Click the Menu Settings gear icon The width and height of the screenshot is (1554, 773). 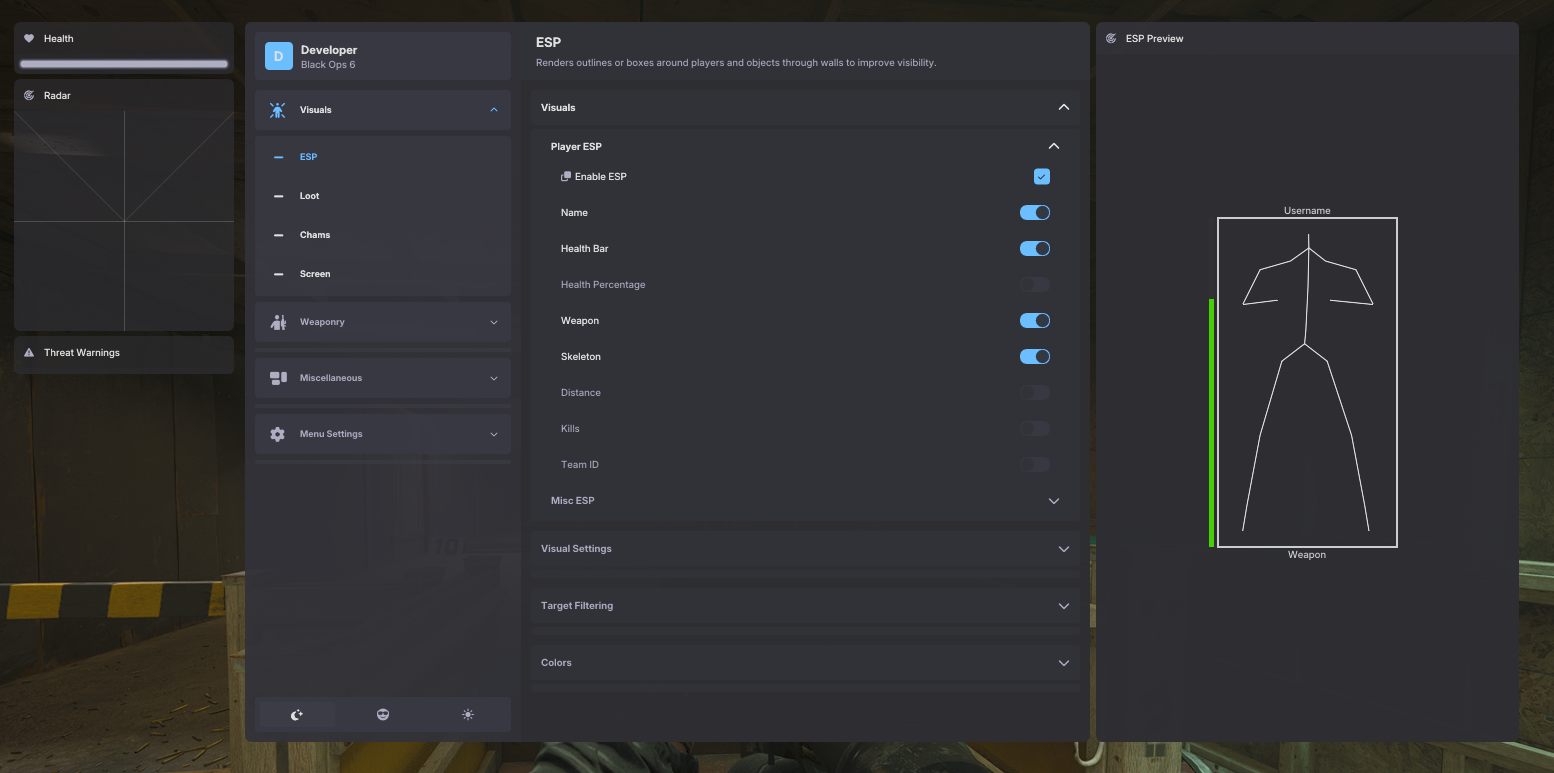pos(278,434)
